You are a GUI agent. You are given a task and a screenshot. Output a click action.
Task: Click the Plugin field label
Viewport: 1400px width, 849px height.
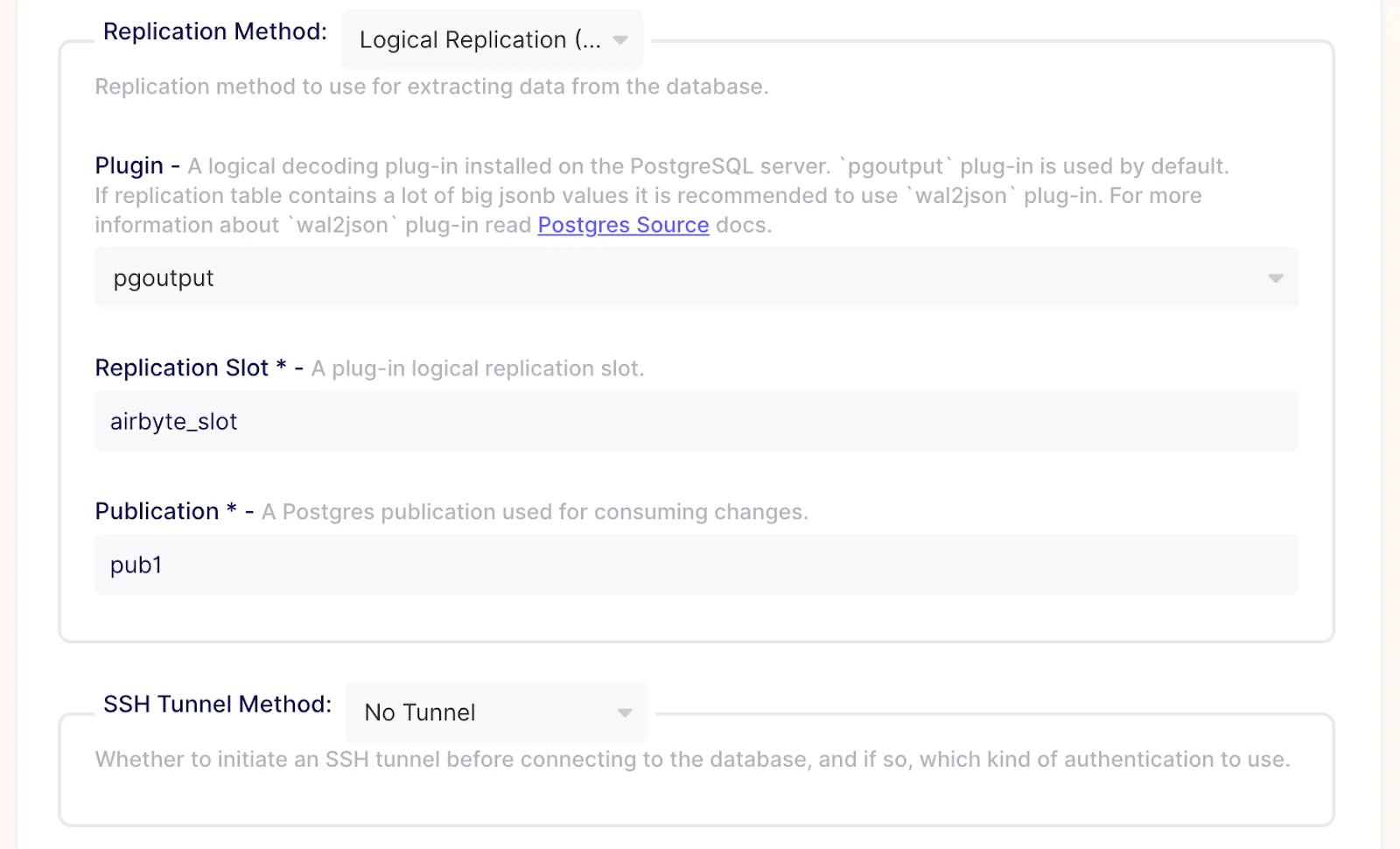[129, 165]
